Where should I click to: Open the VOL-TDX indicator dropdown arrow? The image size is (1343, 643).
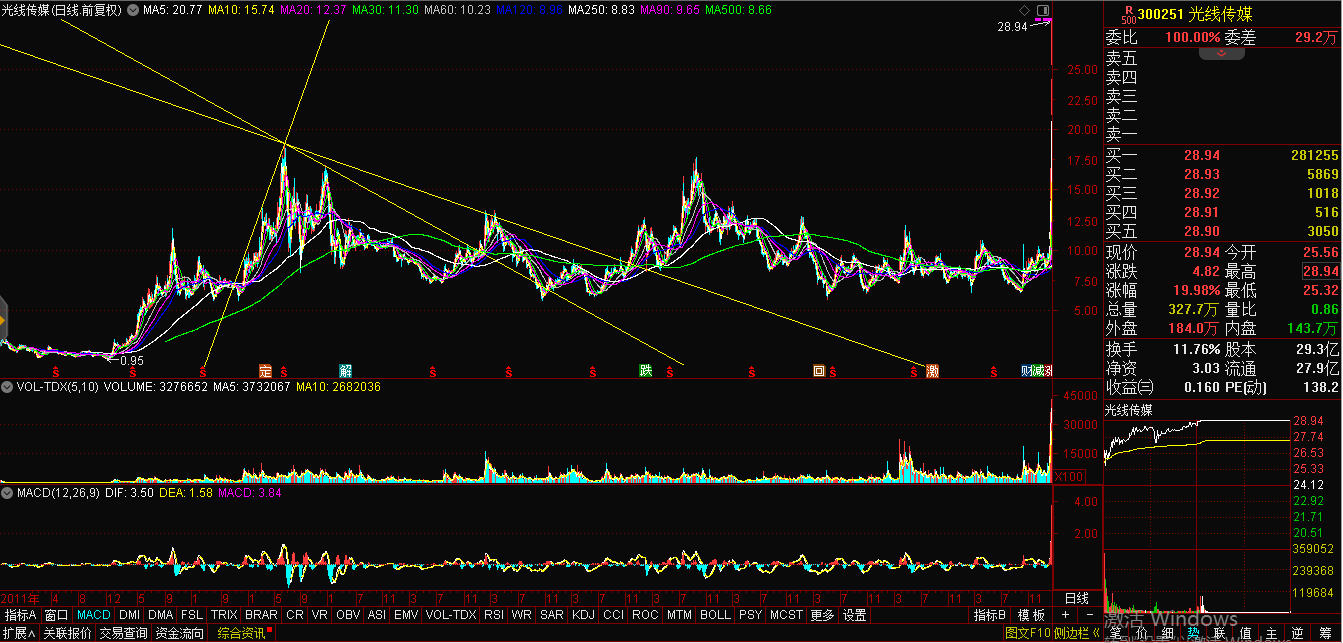coord(6,384)
